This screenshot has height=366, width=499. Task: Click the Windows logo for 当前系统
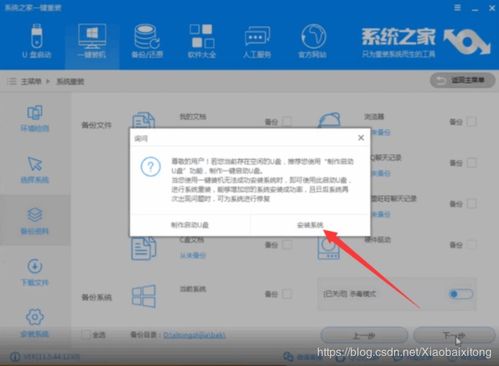pos(144,296)
